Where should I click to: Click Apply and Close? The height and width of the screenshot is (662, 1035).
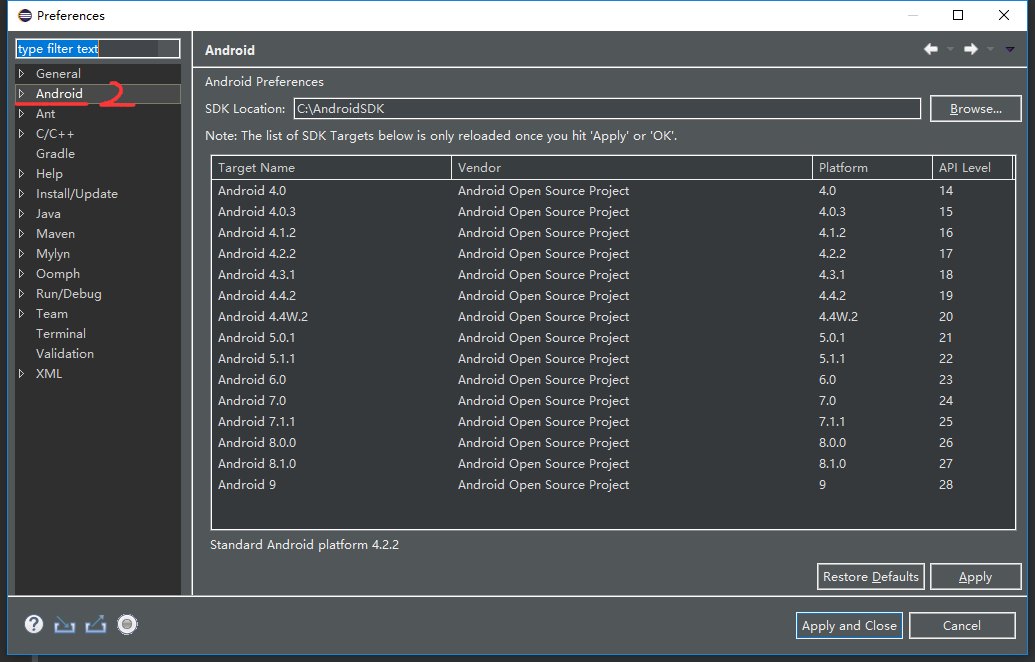[849, 625]
